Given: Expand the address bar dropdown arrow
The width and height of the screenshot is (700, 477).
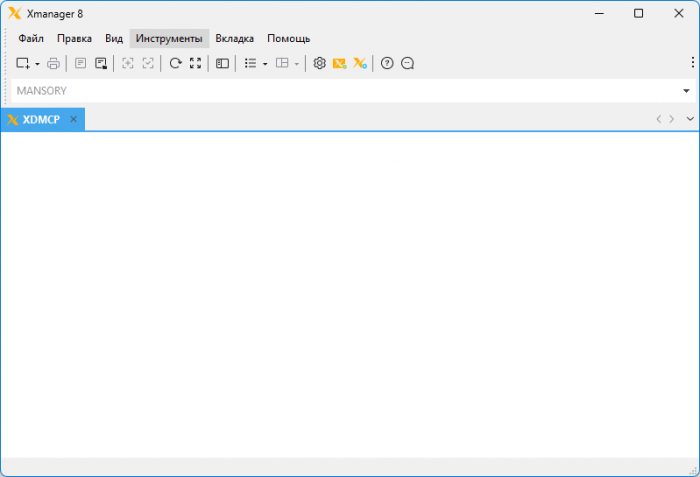Looking at the screenshot, I should [x=686, y=91].
